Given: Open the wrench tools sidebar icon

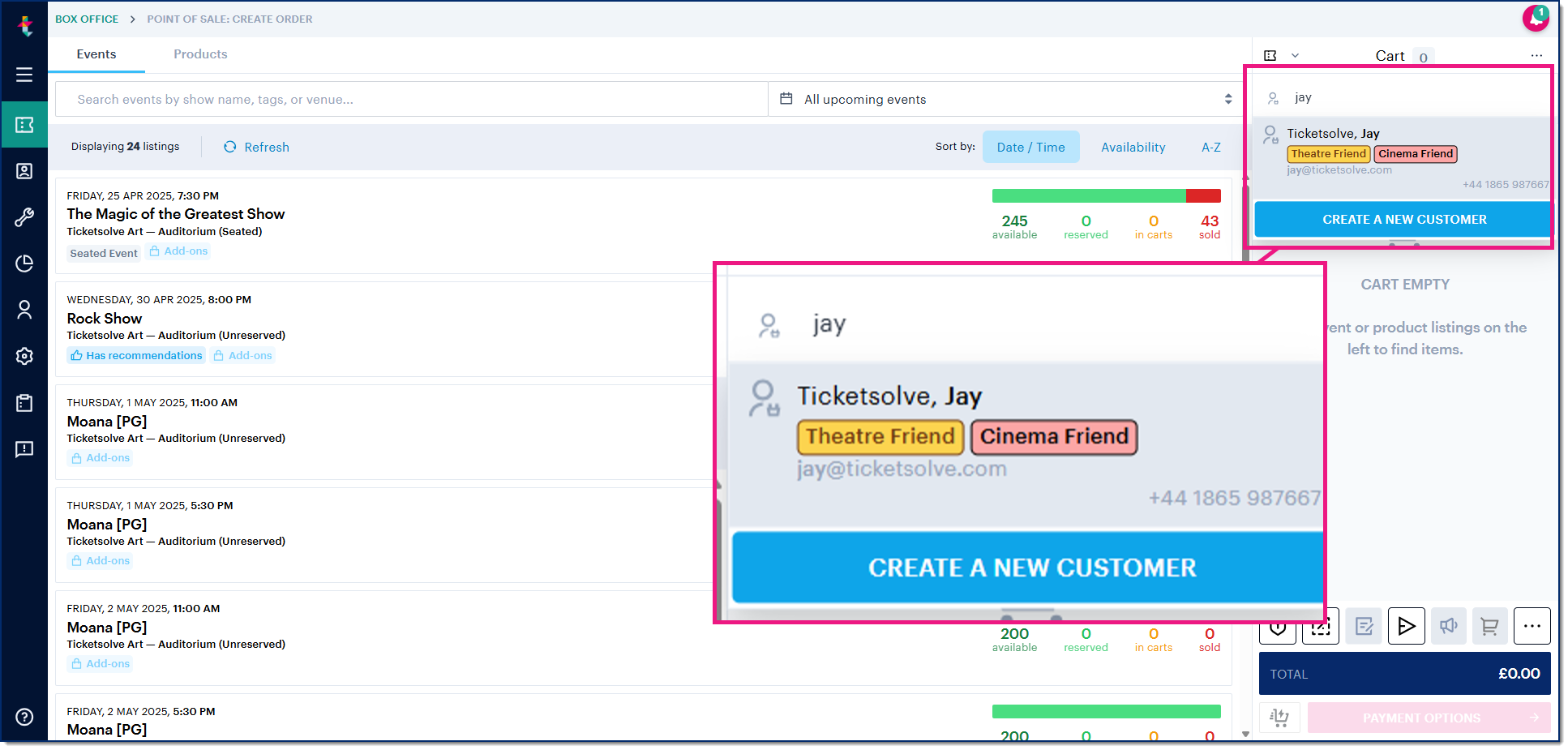Looking at the screenshot, I should 24,217.
